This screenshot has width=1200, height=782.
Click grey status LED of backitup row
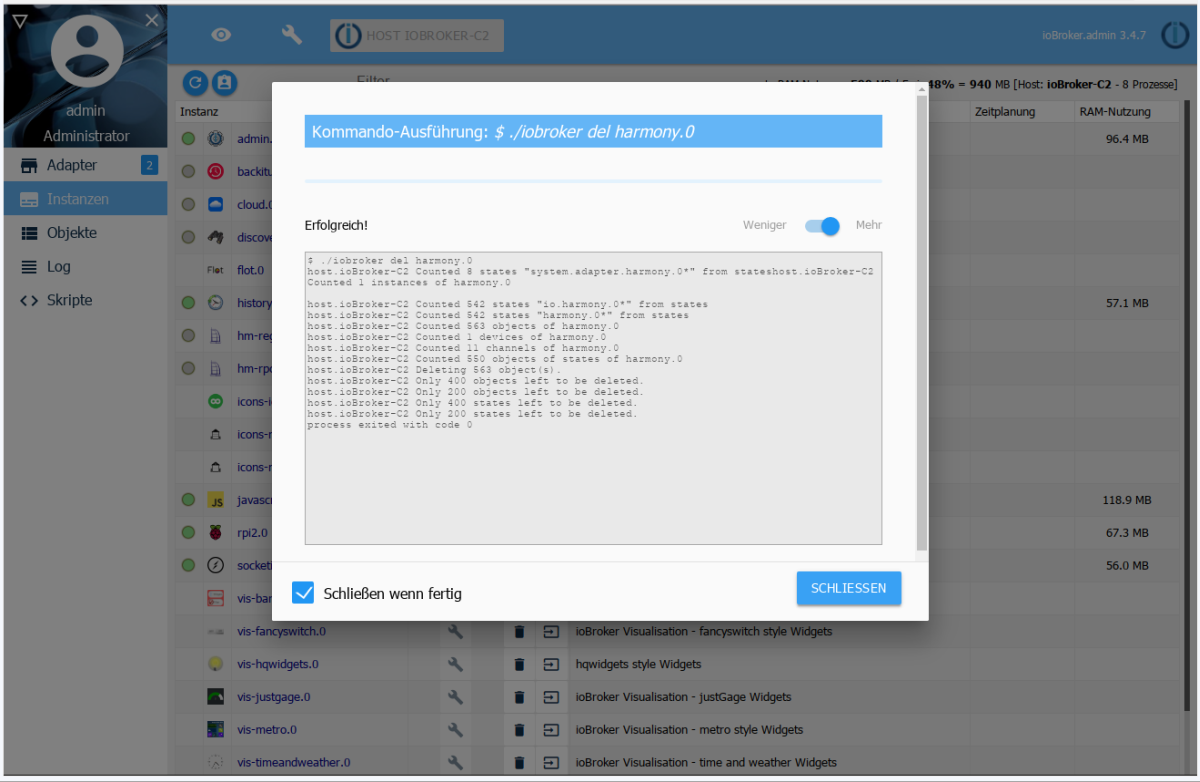(x=188, y=172)
